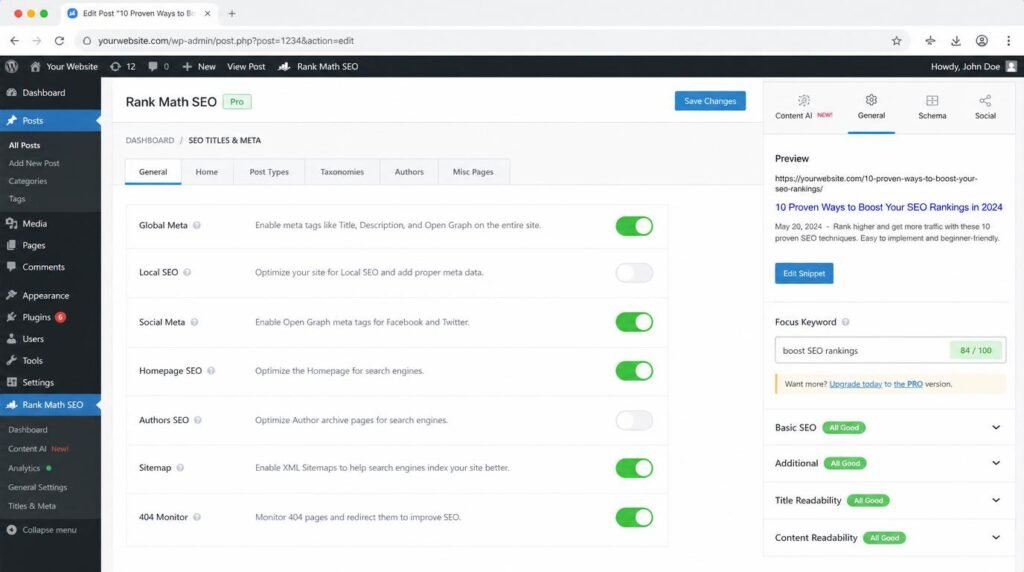Open browser profile account icon
The height and width of the screenshot is (572, 1024).
point(982,40)
